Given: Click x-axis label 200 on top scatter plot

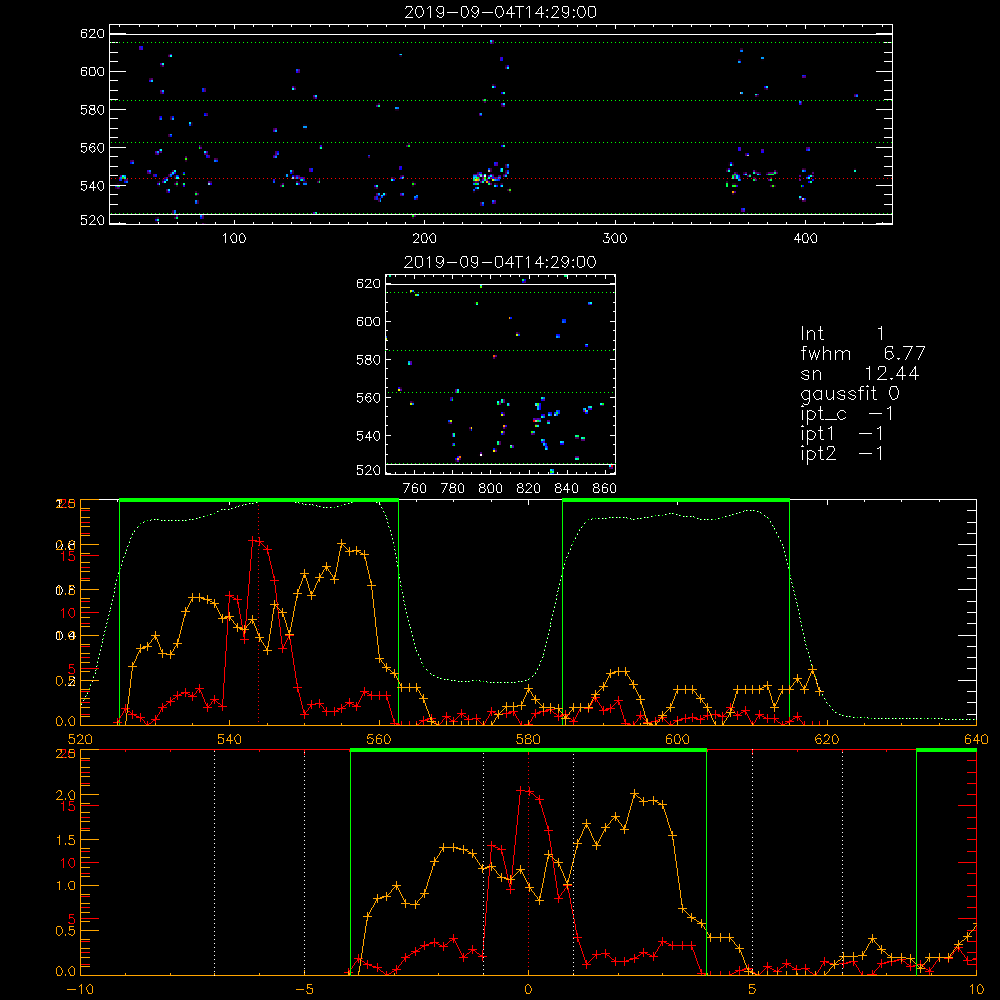Looking at the screenshot, I should point(424,239).
